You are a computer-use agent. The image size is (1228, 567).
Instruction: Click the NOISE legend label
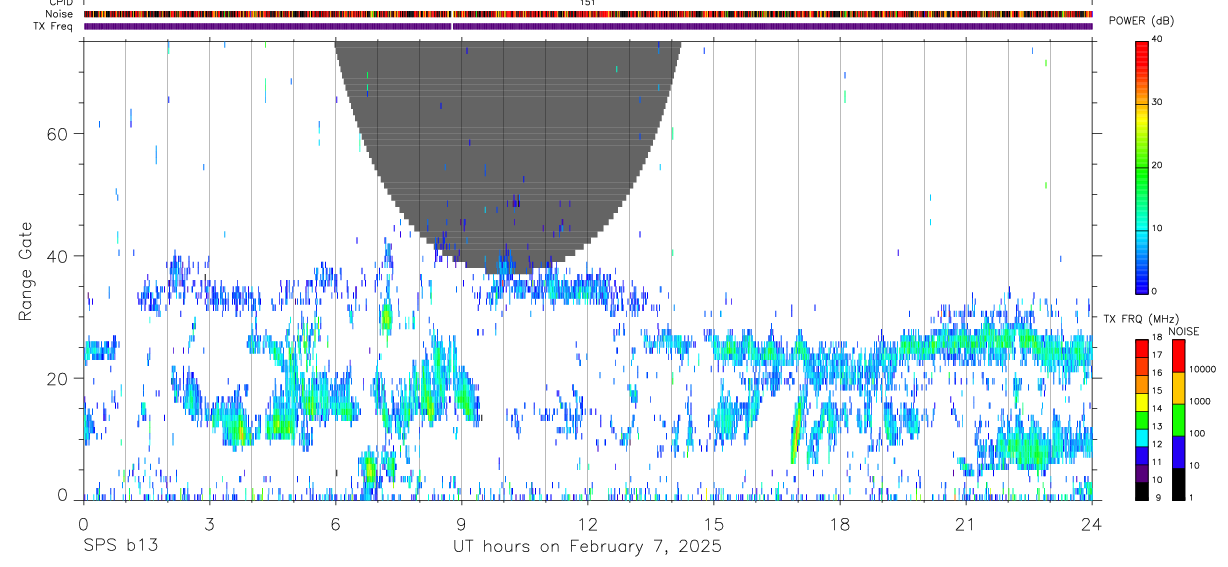(1184, 331)
